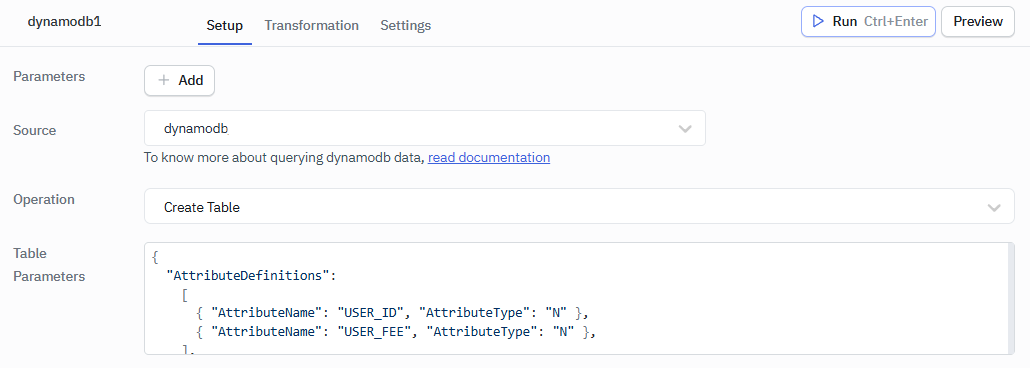Click the "AttributeDefinitions" line in the editor
This screenshot has width=1030, height=368.
[x=252, y=275]
